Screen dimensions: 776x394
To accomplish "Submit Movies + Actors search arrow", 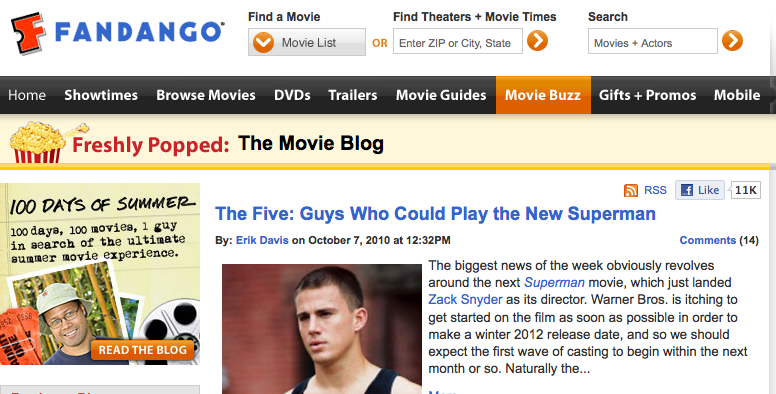I will point(732,41).
